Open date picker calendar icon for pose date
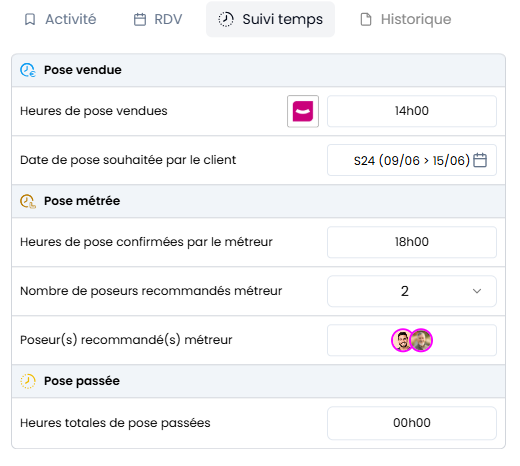This screenshot has height=466, width=520. coord(480,160)
